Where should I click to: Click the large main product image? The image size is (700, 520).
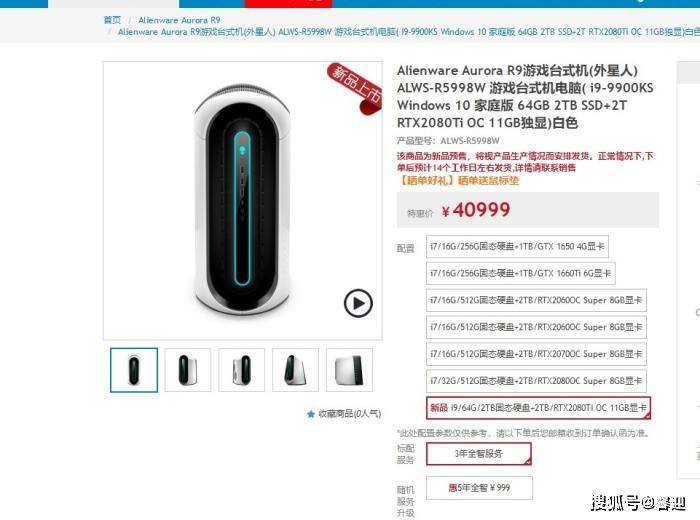[242, 200]
